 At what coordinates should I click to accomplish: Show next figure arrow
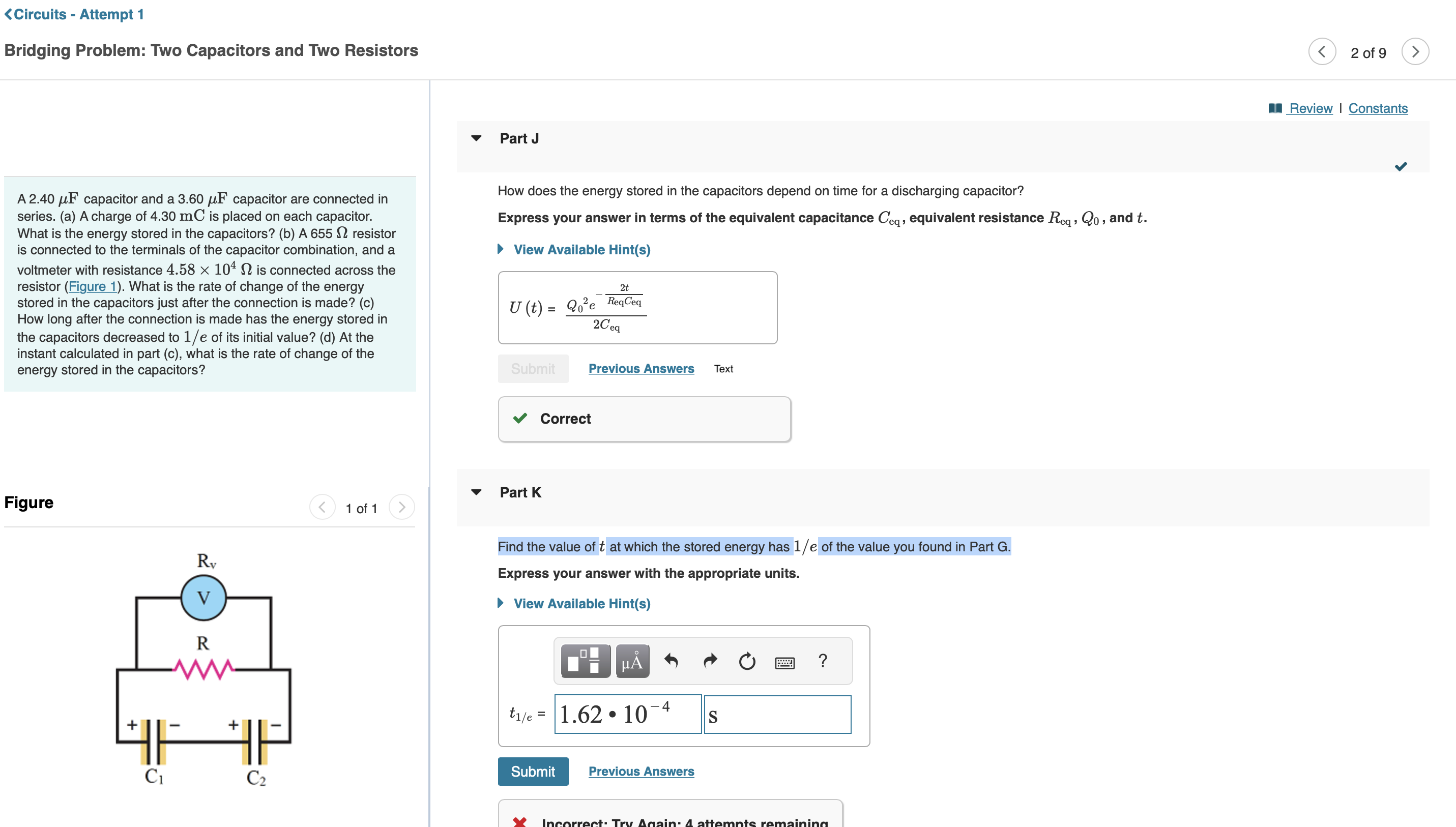tap(401, 507)
